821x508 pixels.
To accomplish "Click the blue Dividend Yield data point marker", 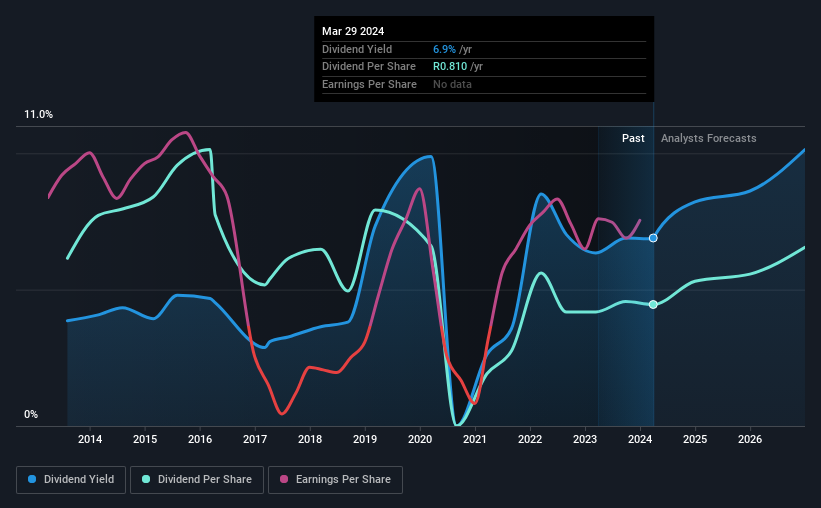I will (653, 238).
